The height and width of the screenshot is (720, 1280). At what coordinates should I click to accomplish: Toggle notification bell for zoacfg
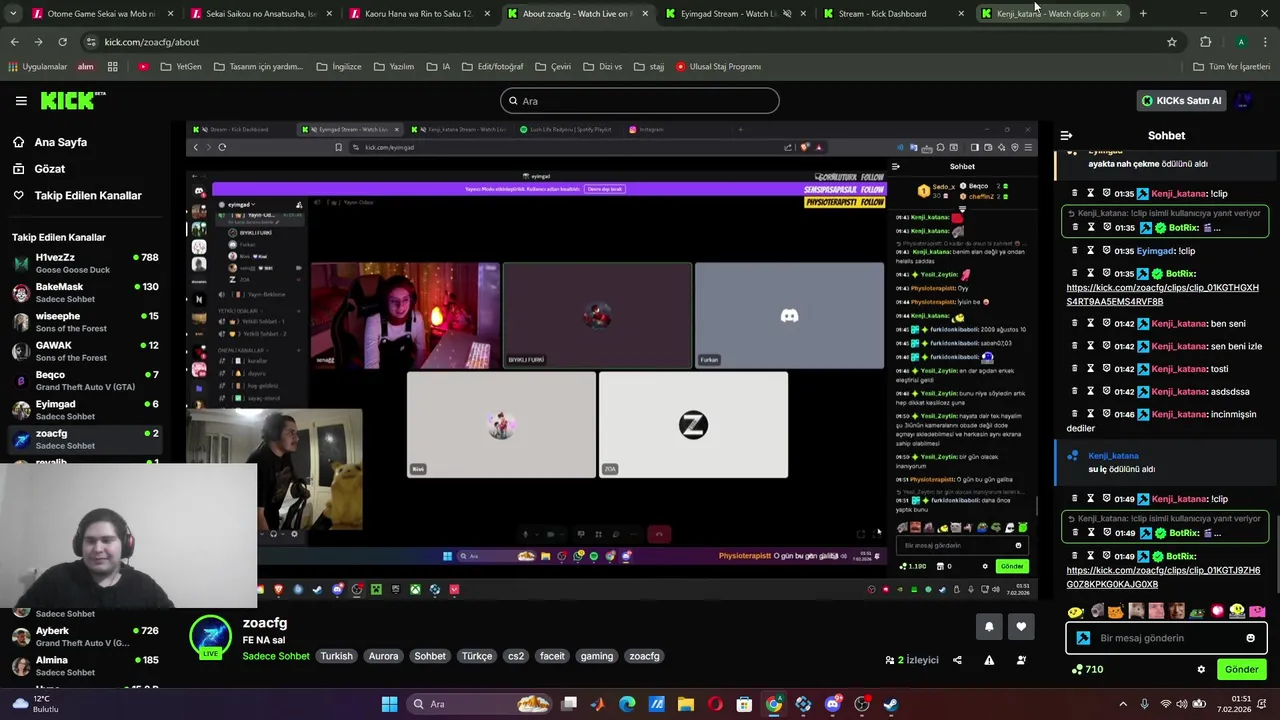point(989,627)
